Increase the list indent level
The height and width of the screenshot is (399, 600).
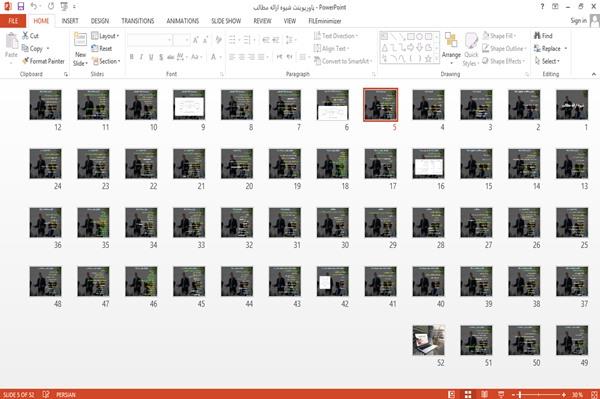[276, 40]
